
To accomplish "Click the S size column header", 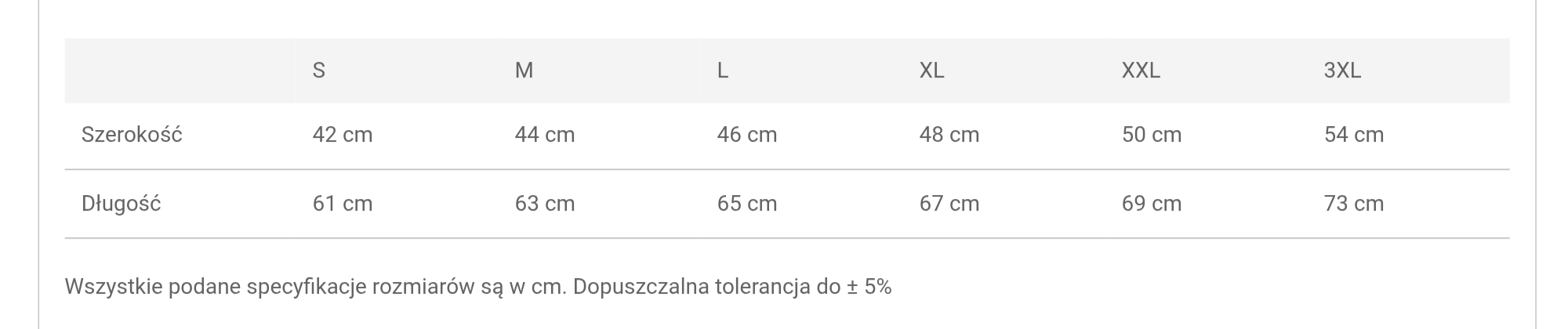I will tap(318, 70).
